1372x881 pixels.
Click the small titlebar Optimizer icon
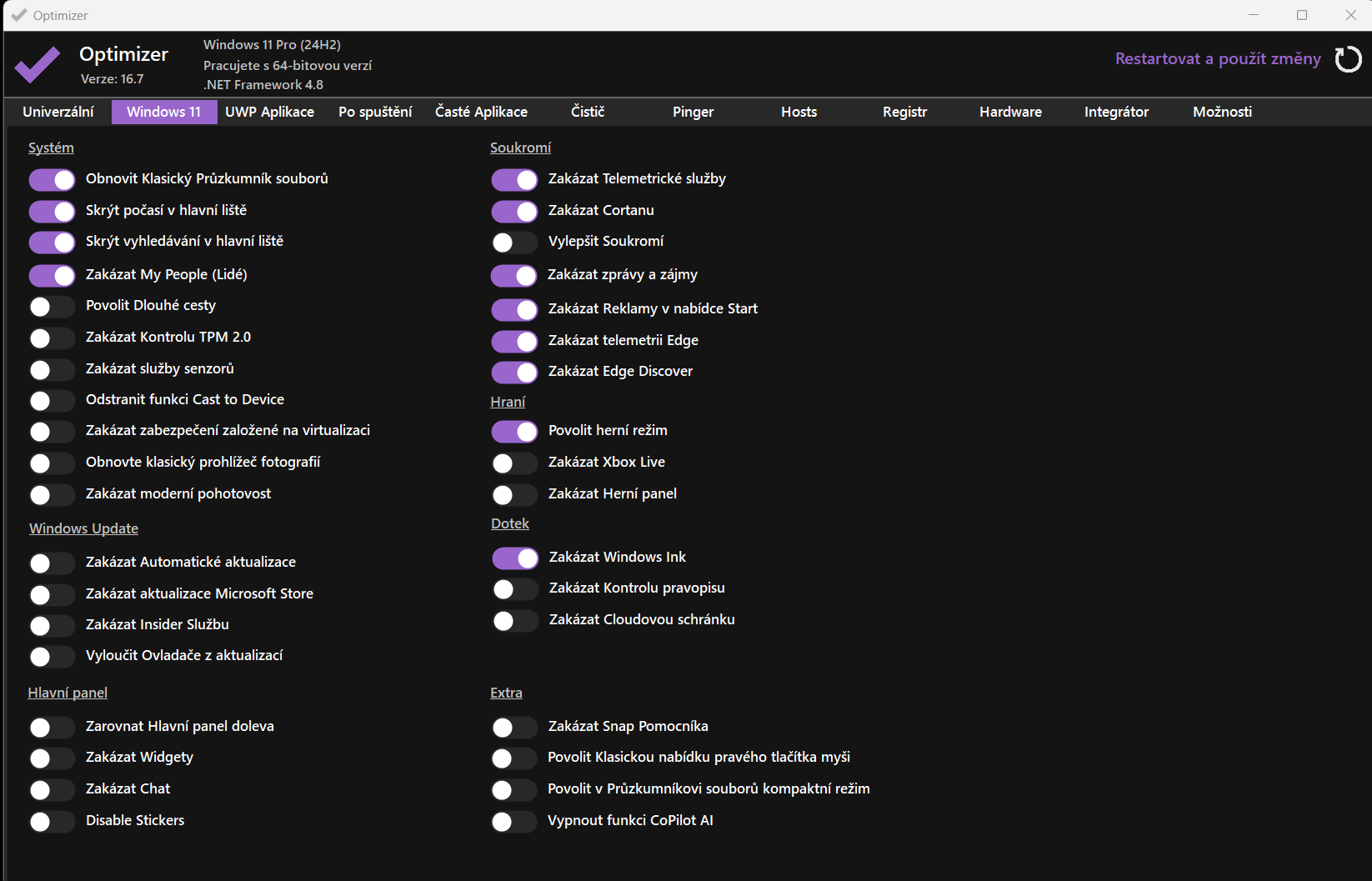18,15
